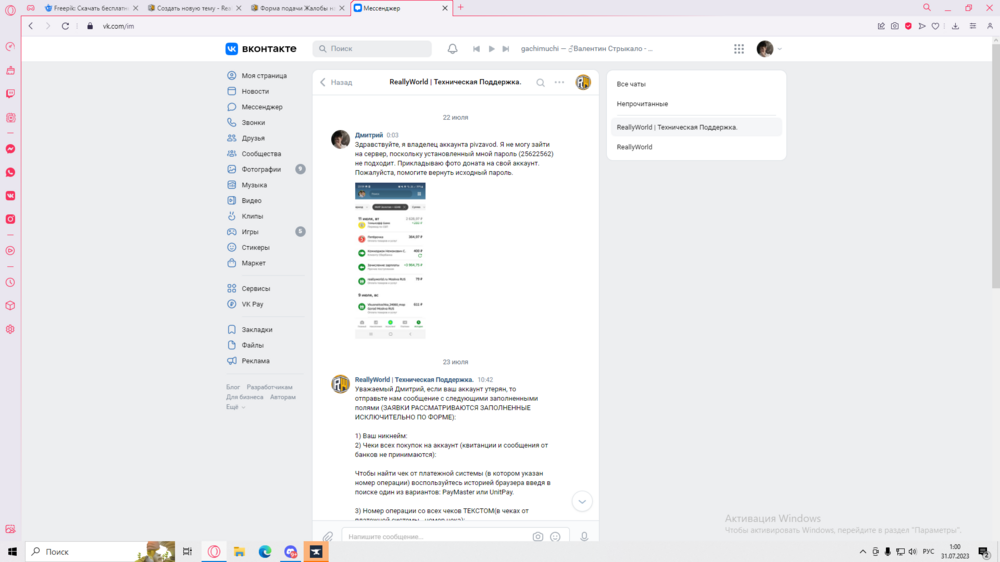Play the VK header audio track

click(x=491, y=48)
